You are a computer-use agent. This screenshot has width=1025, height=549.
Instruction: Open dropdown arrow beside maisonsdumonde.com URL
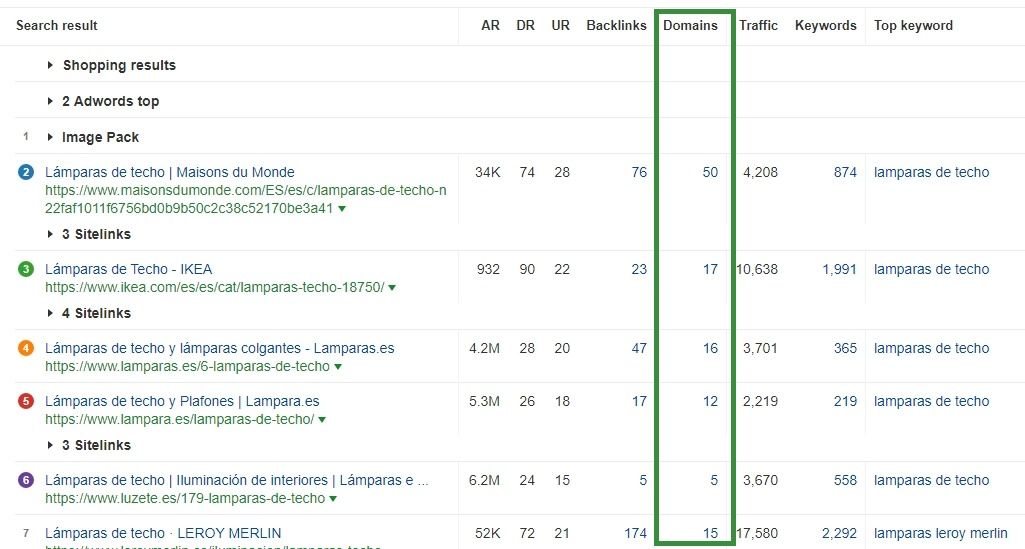(x=342, y=209)
